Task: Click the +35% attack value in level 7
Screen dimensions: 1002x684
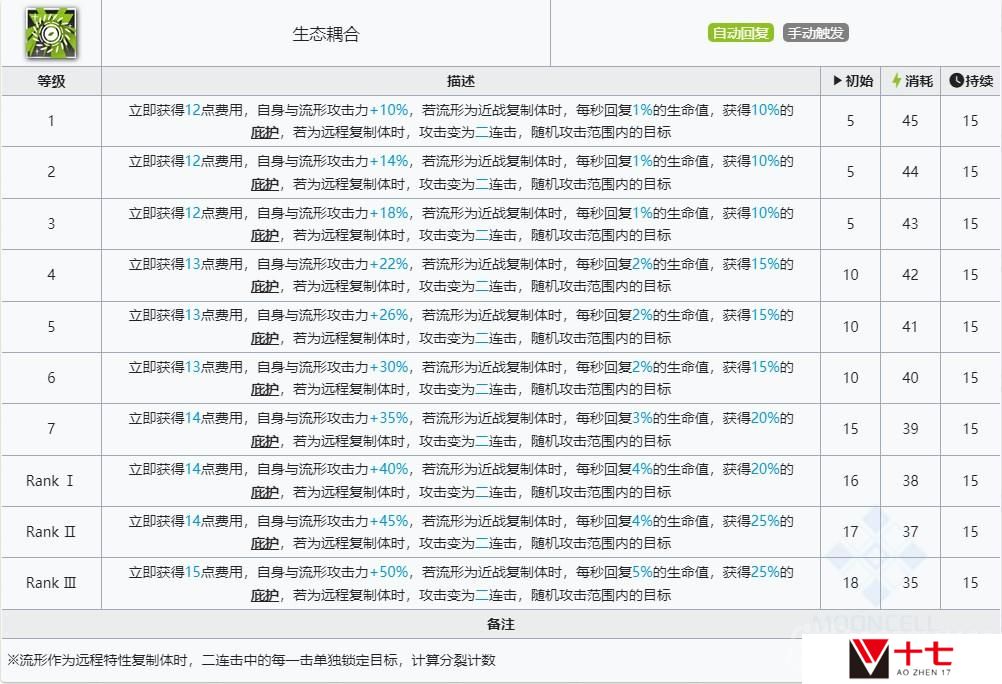Action: click(x=389, y=418)
